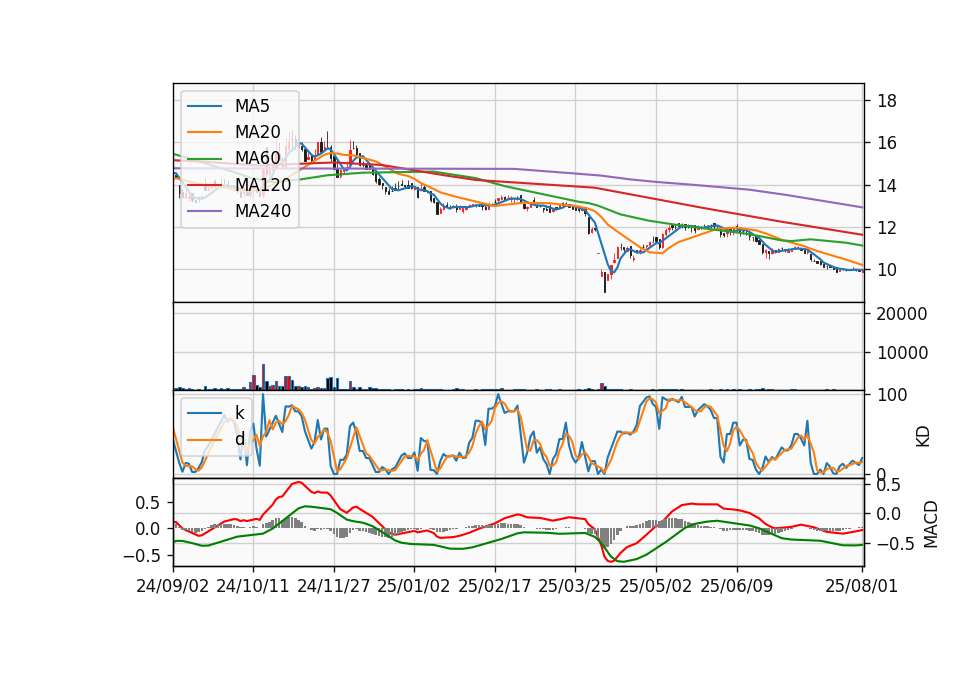Click the 18 price axis label
Screen dimensions: 960x690
[x=887, y=101]
